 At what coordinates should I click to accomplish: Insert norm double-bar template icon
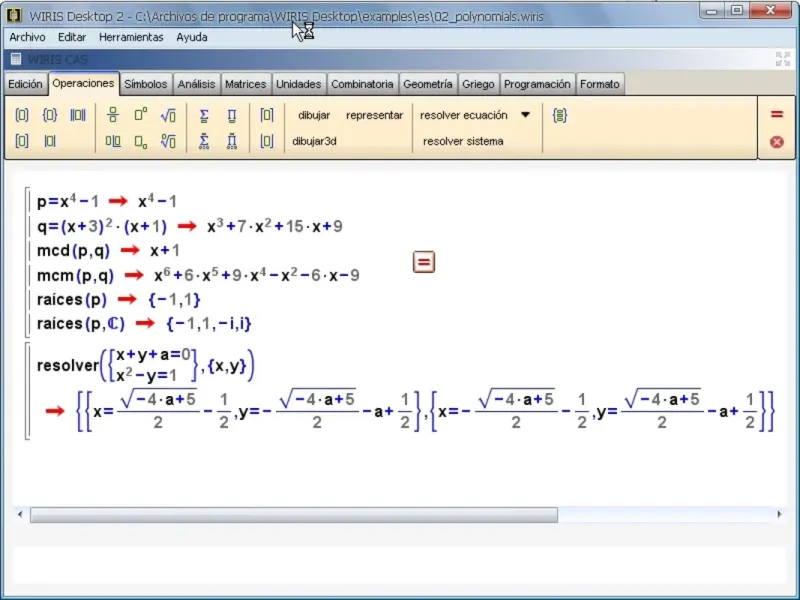(x=78, y=115)
